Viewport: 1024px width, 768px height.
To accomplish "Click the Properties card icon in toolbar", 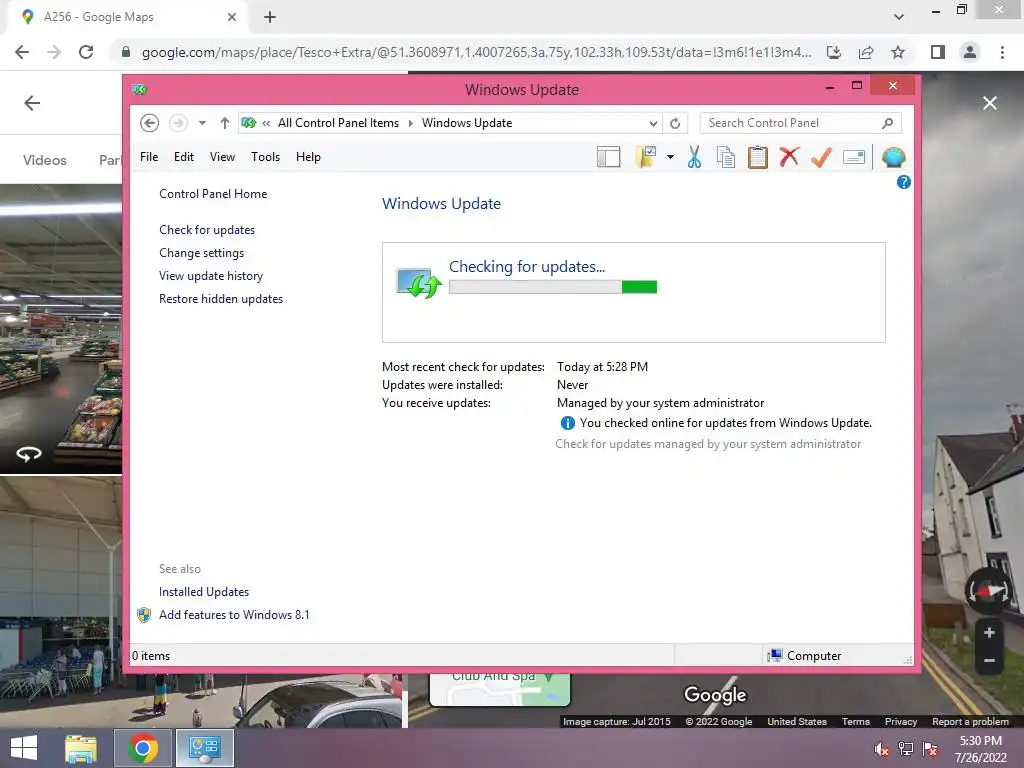I will (x=854, y=157).
